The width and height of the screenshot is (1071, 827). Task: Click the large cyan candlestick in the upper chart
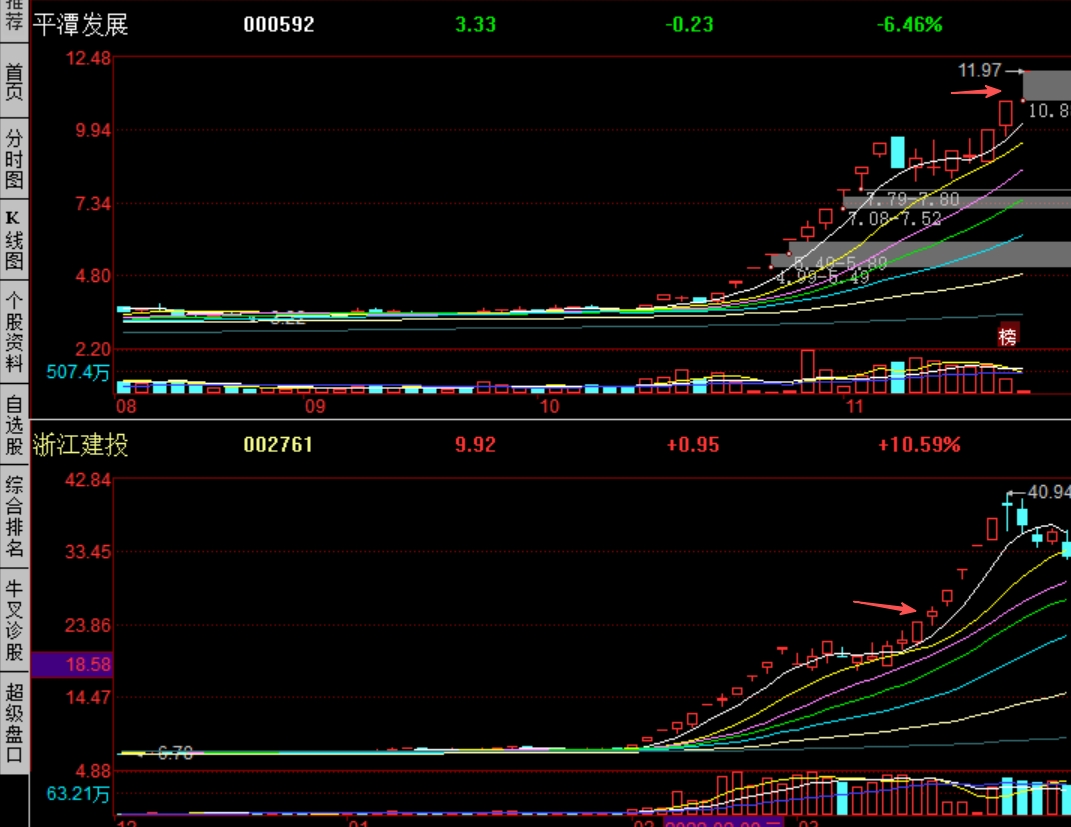898,152
